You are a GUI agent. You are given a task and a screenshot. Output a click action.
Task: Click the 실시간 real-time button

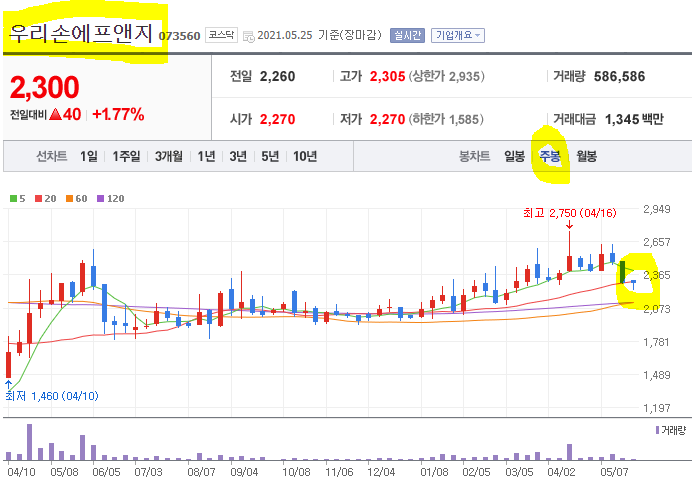point(407,35)
